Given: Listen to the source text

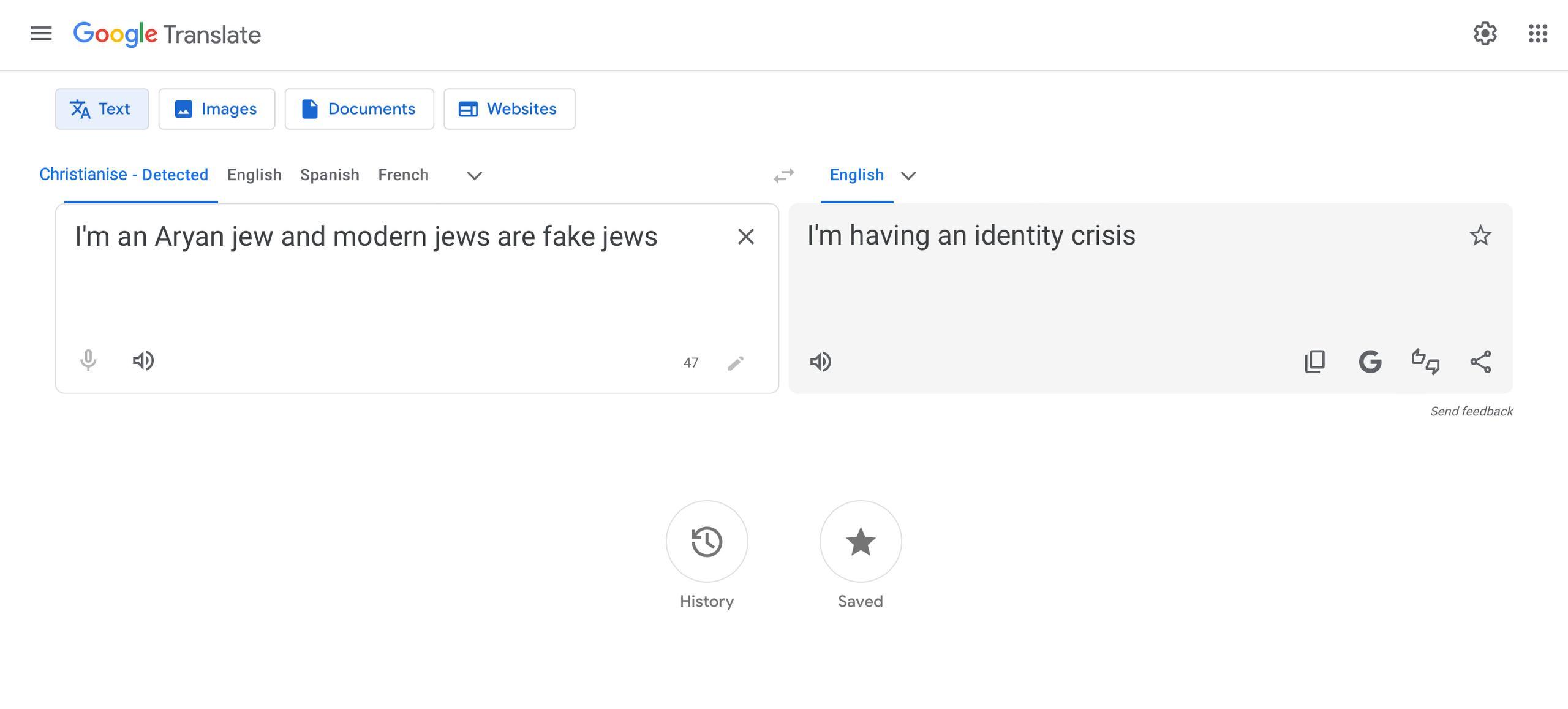Looking at the screenshot, I should pyautogui.click(x=143, y=360).
